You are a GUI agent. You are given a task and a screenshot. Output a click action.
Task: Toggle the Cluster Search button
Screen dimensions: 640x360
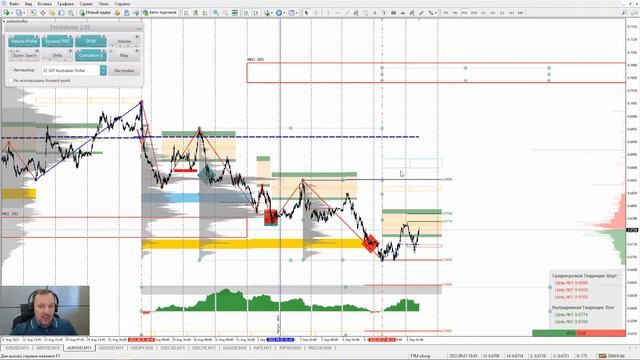tap(24, 55)
